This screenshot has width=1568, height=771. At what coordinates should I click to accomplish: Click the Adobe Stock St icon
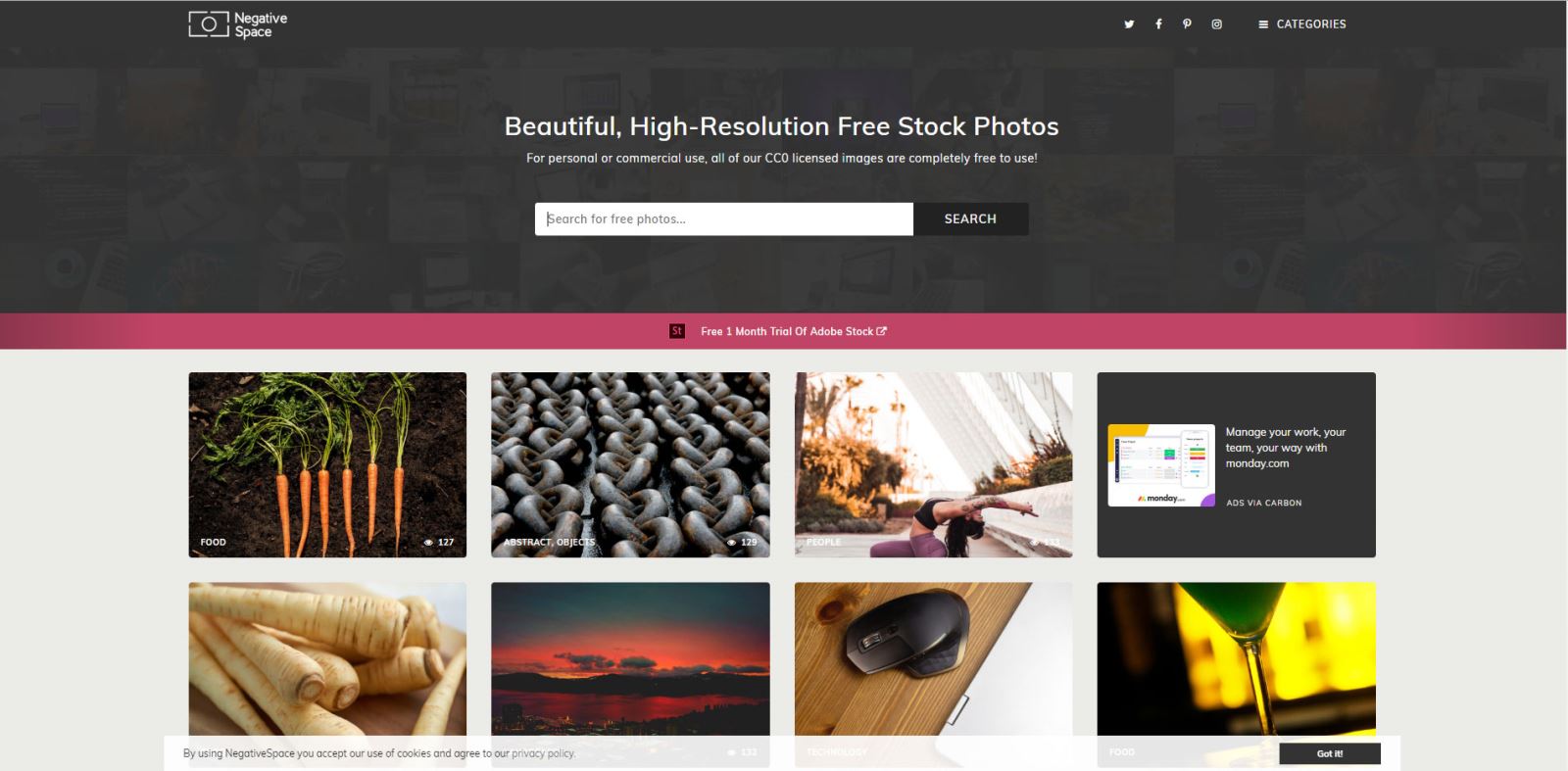677,331
